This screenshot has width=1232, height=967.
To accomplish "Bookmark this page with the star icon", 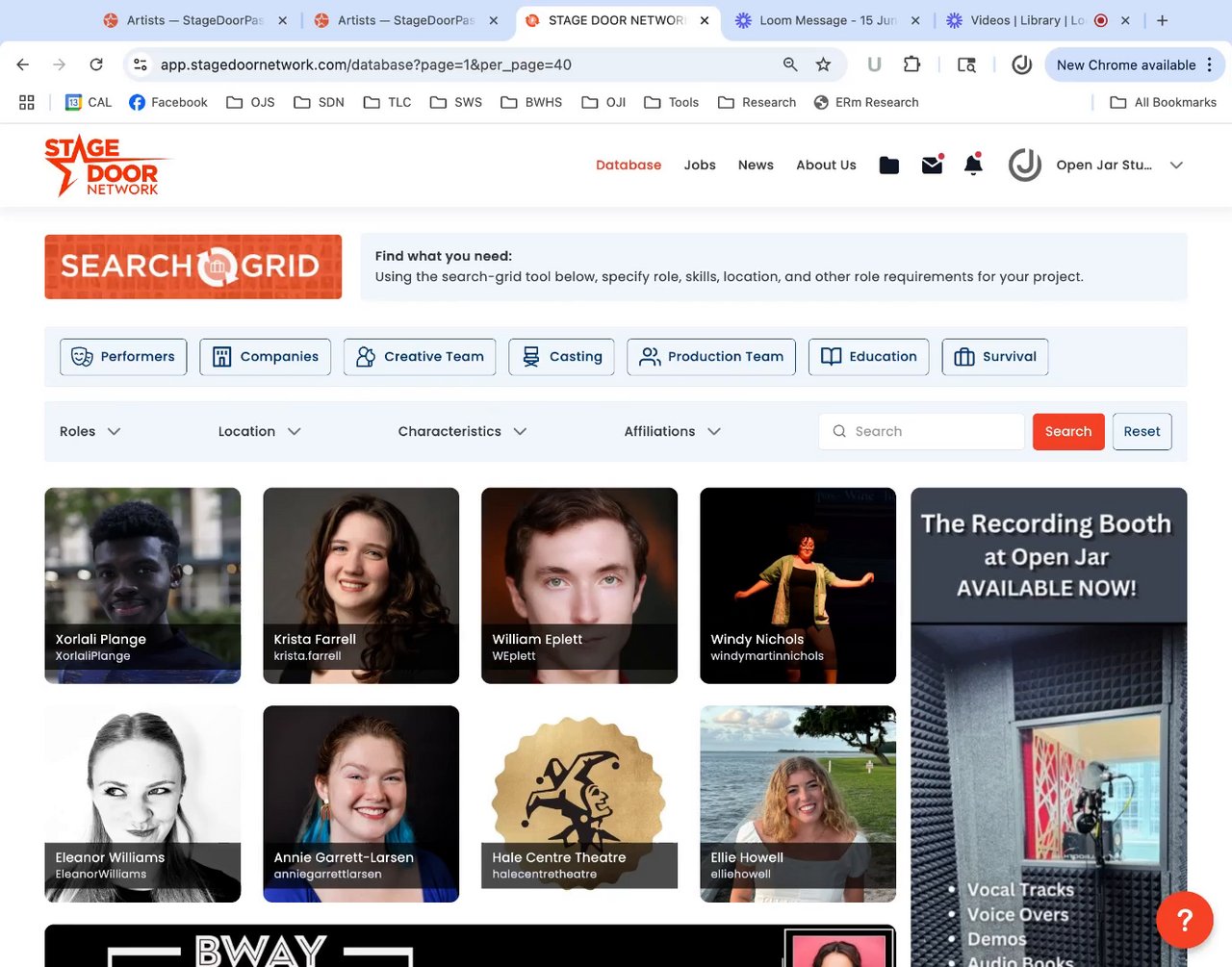I will 823,64.
